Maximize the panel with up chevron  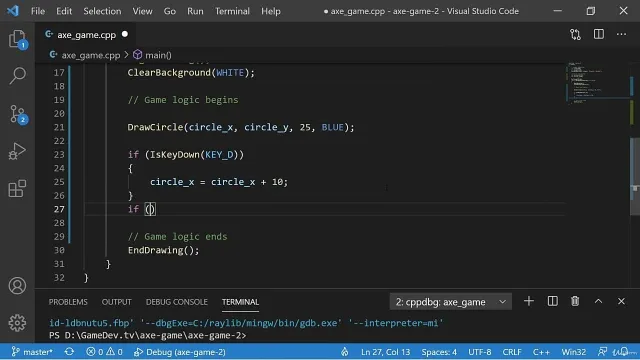click(598, 301)
